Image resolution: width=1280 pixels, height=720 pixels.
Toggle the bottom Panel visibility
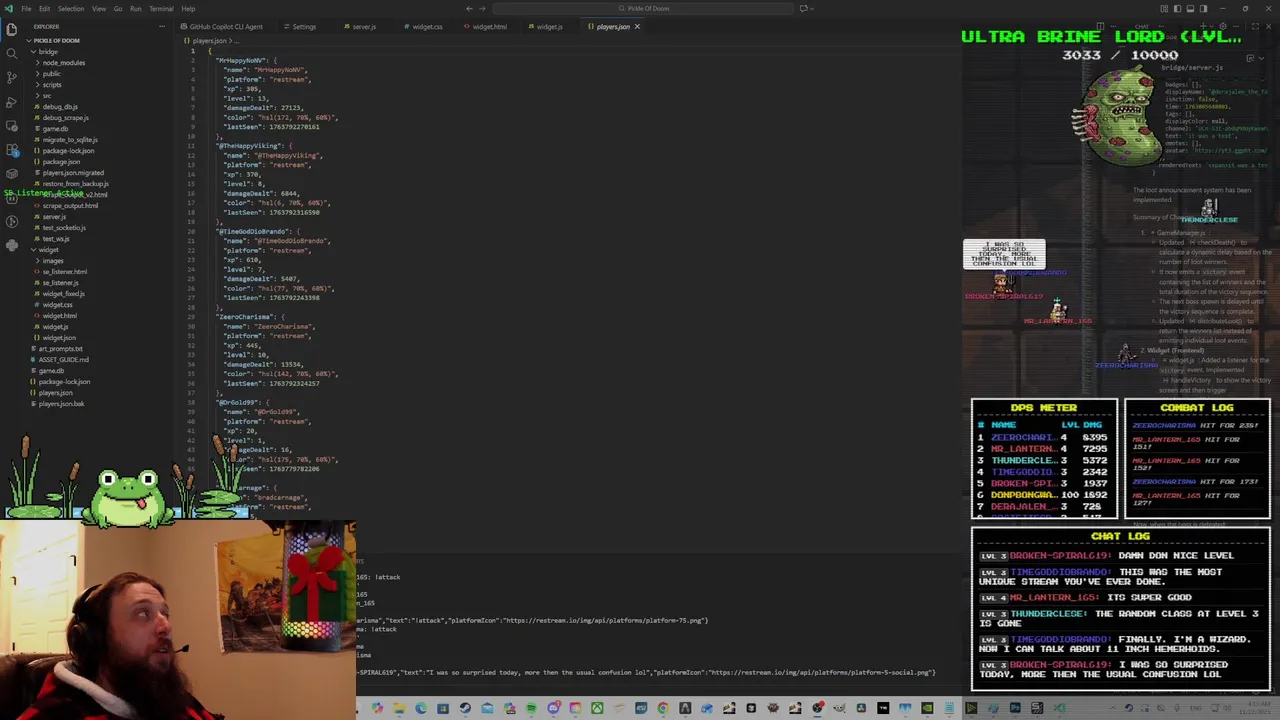[x=1190, y=8]
